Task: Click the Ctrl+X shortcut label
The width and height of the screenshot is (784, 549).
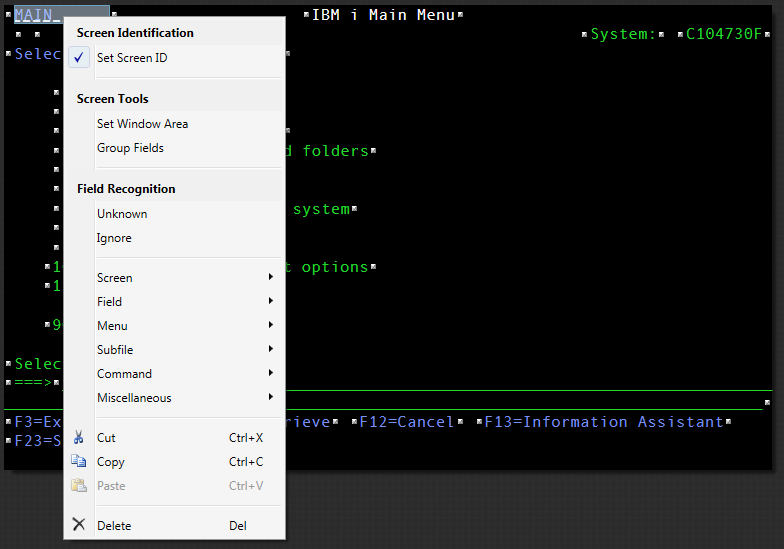Action: click(246, 438)
